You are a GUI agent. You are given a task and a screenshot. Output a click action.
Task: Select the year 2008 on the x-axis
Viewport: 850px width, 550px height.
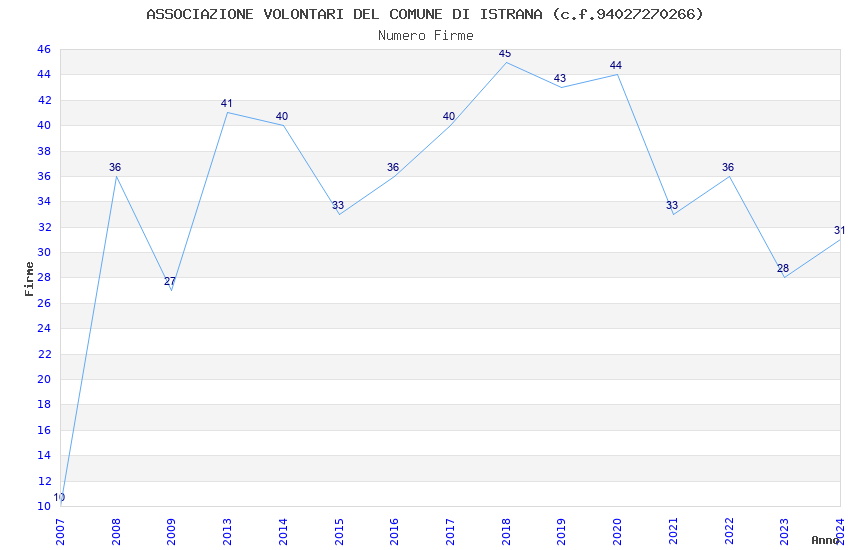[115, 532]
